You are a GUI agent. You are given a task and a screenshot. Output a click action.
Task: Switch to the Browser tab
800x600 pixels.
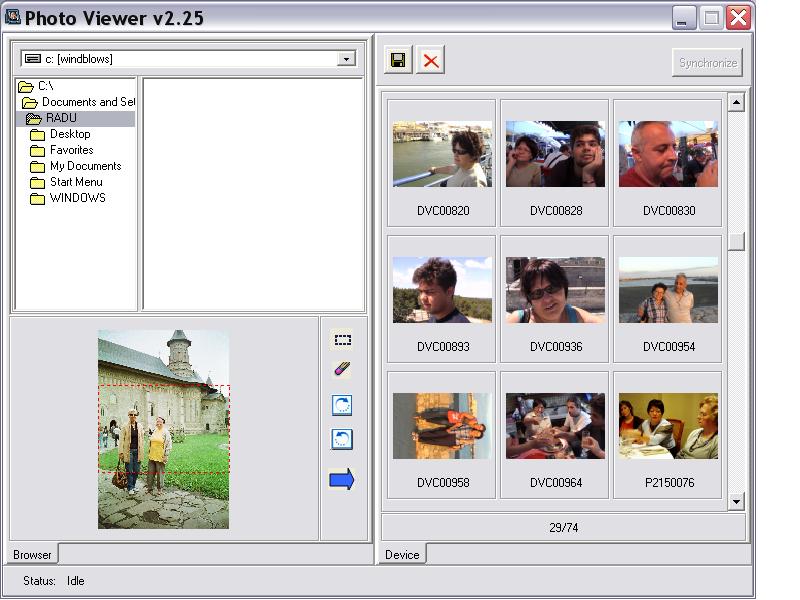point(32,554)
